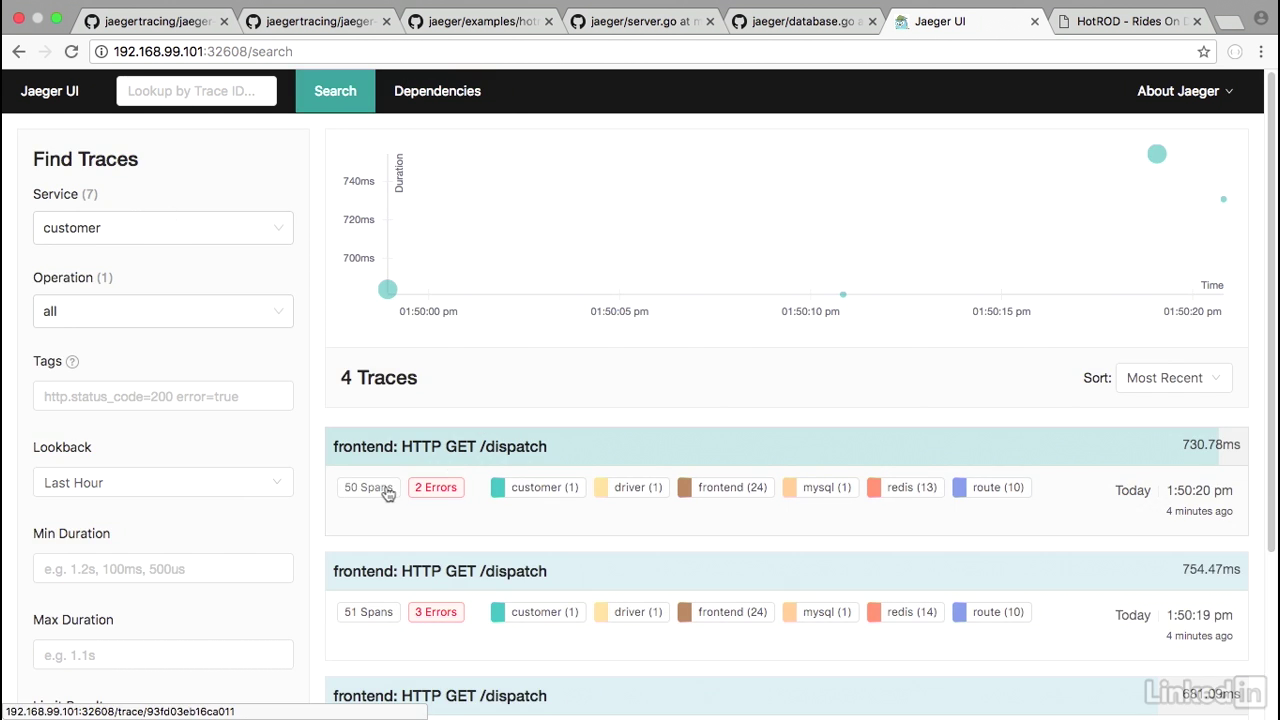Click the large trace dot at top right of chart

point(1157,154)
